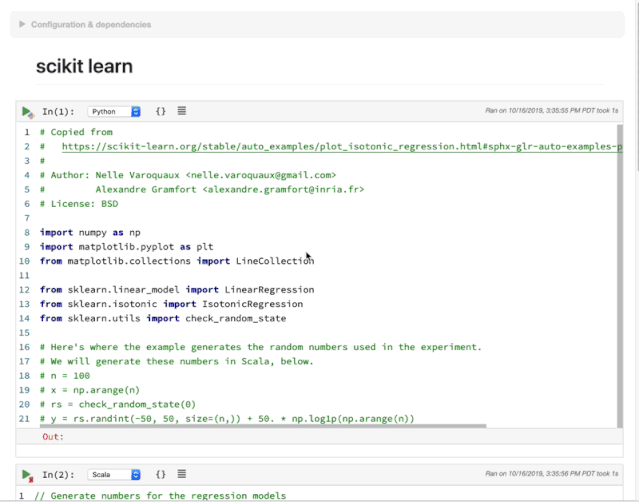Click the lines icon in cell In(2)
The image size is (639, 502).
click(x=181, y=474)
